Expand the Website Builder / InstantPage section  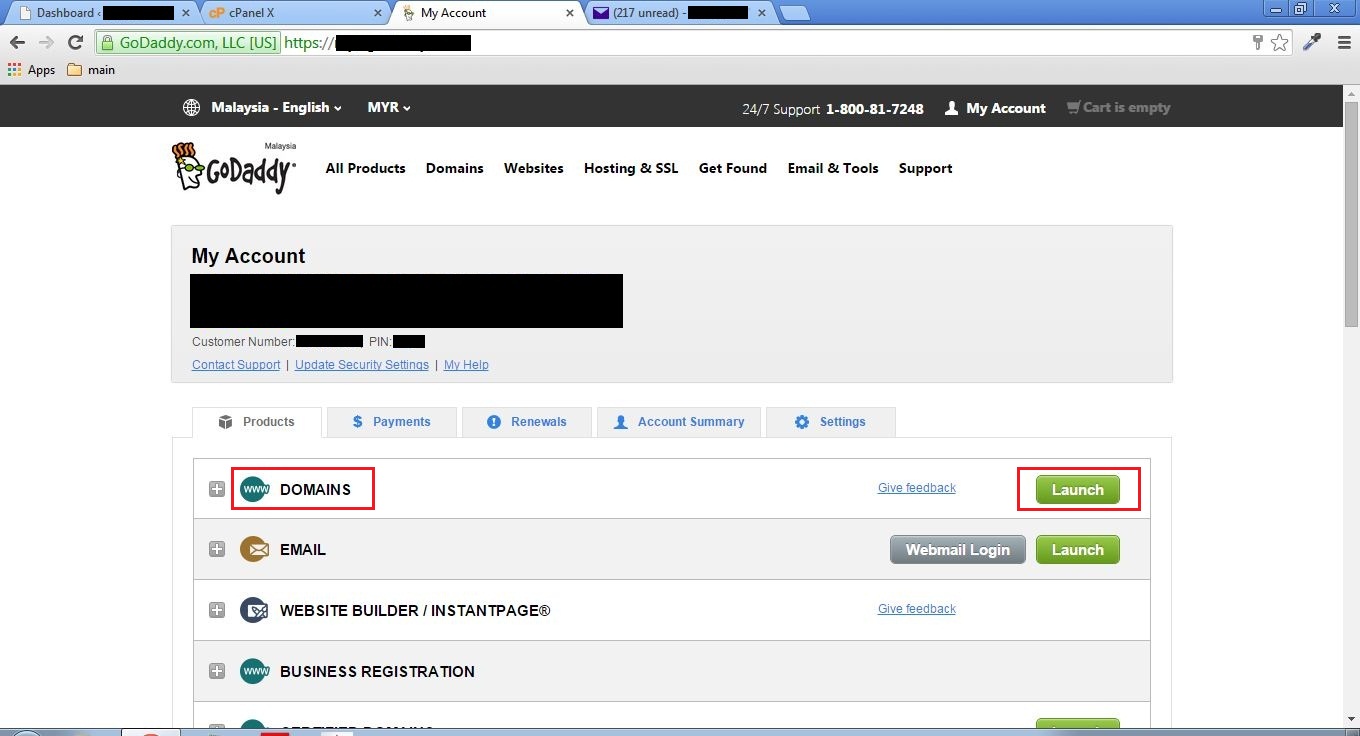tap(217, 610)
